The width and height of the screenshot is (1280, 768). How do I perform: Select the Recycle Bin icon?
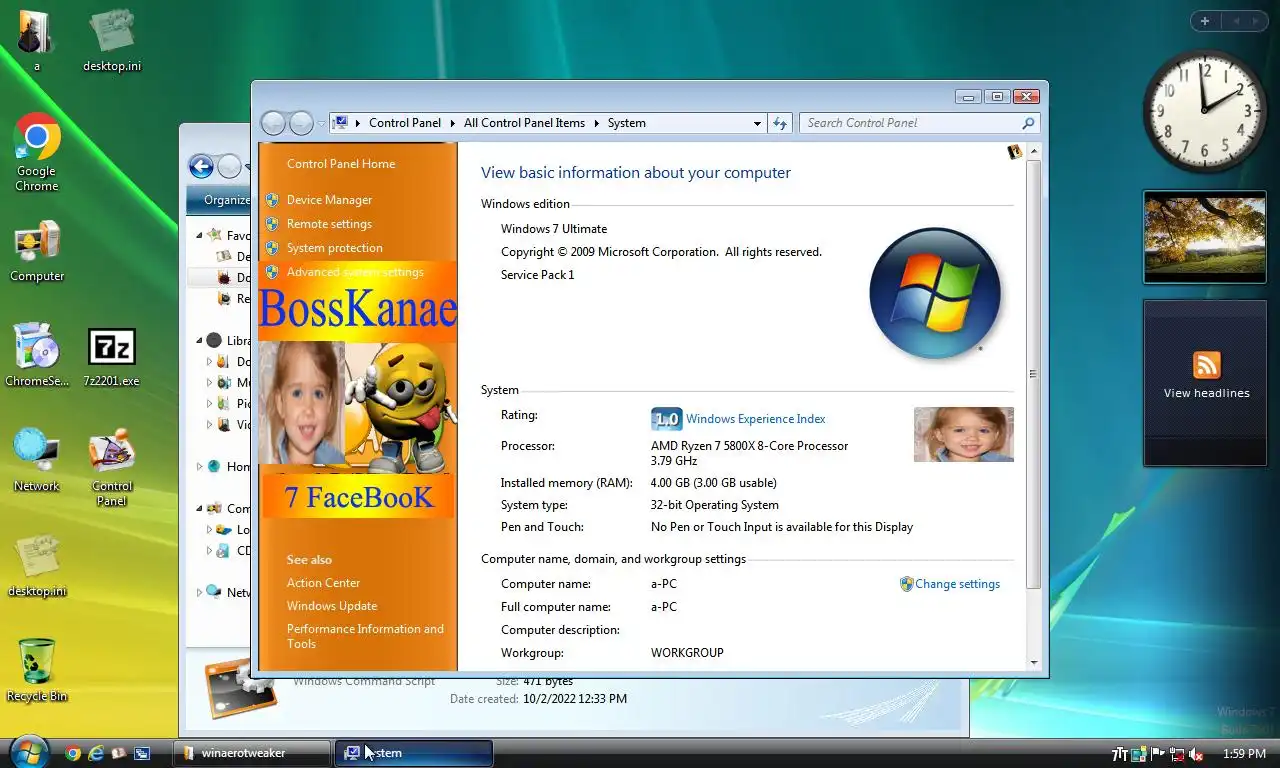37,670
